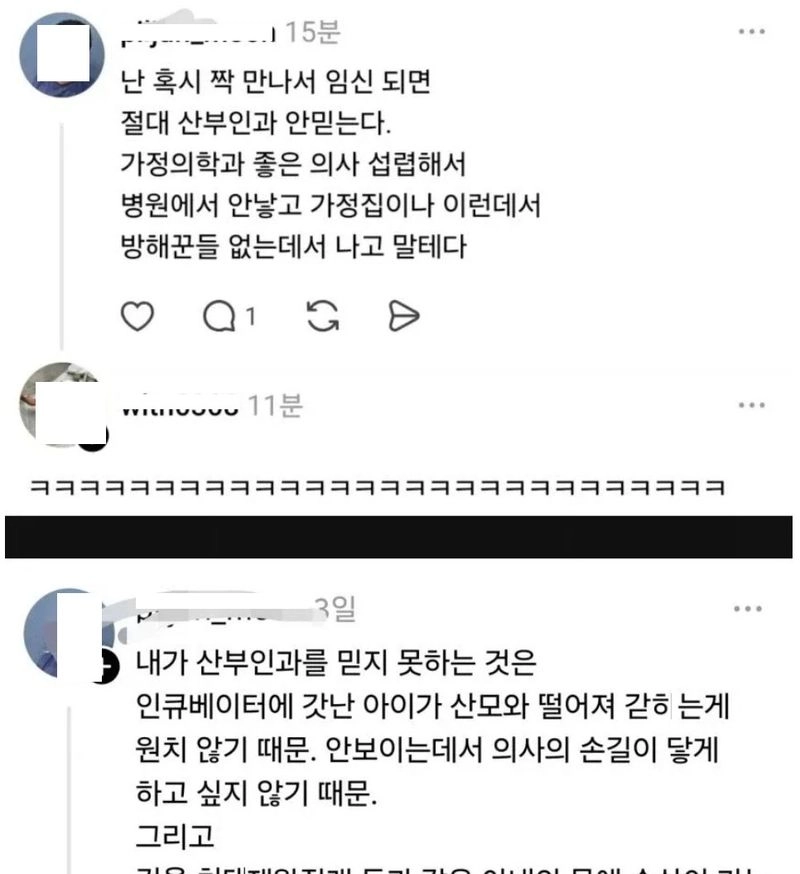Open the username next to 15분

[x=198, y=32]
